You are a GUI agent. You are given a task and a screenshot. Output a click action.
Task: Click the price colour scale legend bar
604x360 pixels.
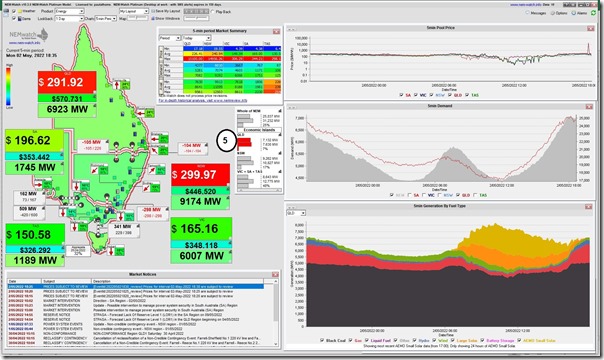[x=8, y=86]
